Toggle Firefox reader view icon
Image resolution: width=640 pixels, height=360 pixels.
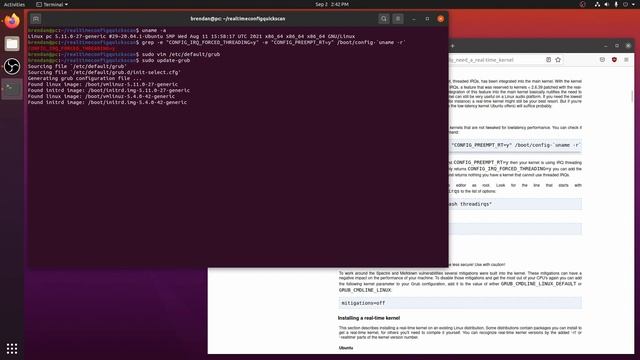pos(548,60)
